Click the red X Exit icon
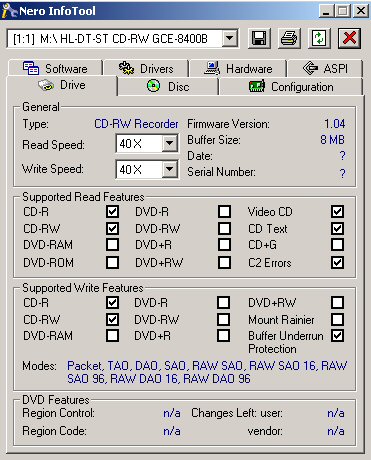 [x=349, y=38]
